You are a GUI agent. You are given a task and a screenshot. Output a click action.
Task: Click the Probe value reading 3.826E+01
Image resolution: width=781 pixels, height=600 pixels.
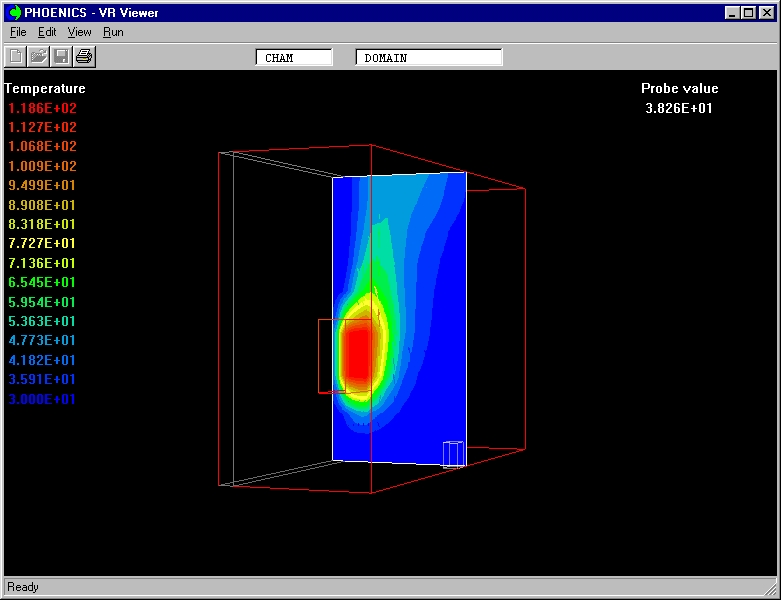679,108
